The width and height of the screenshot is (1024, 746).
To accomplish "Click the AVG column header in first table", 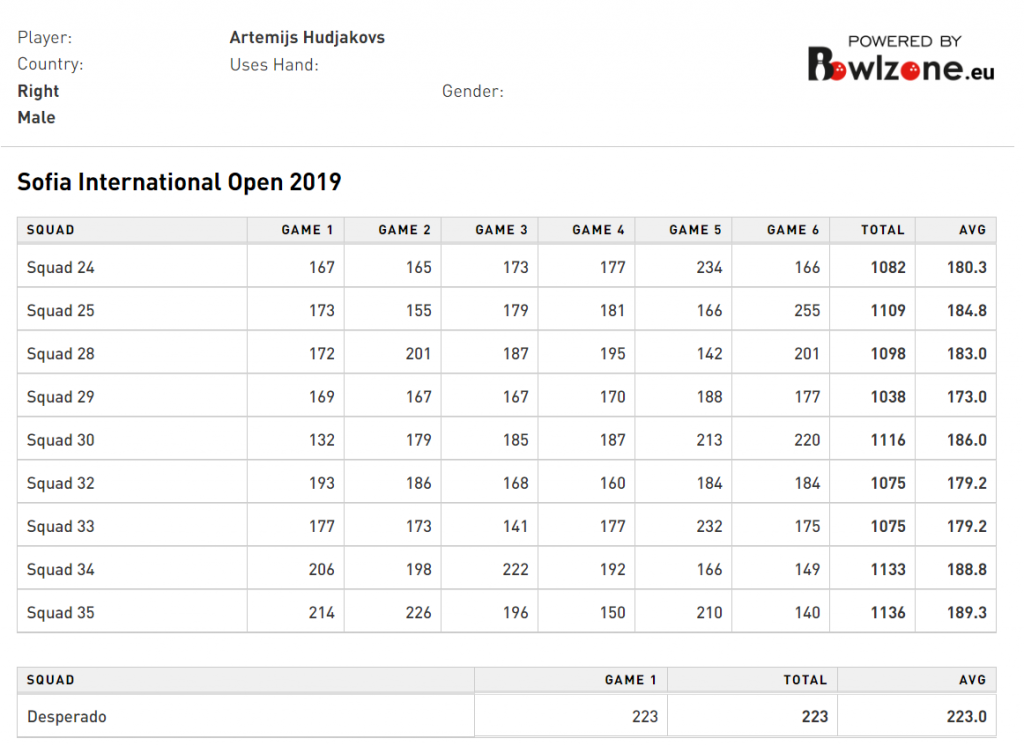I will [x=972, y=230].
